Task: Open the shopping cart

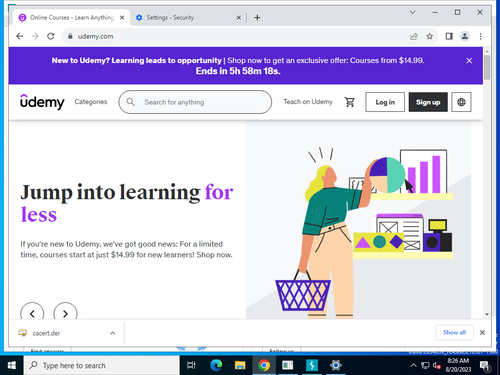Action: (x=350, y=102)
